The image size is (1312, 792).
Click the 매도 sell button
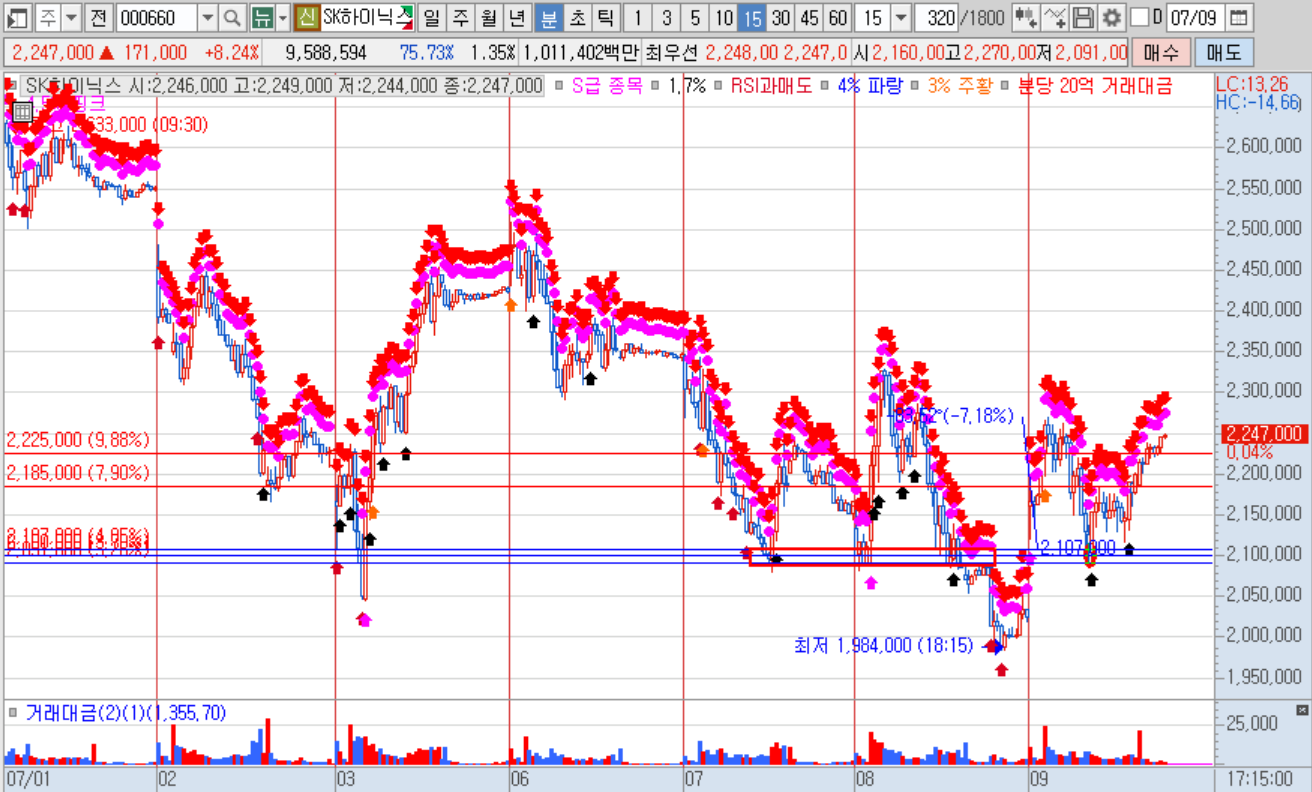1223,52
